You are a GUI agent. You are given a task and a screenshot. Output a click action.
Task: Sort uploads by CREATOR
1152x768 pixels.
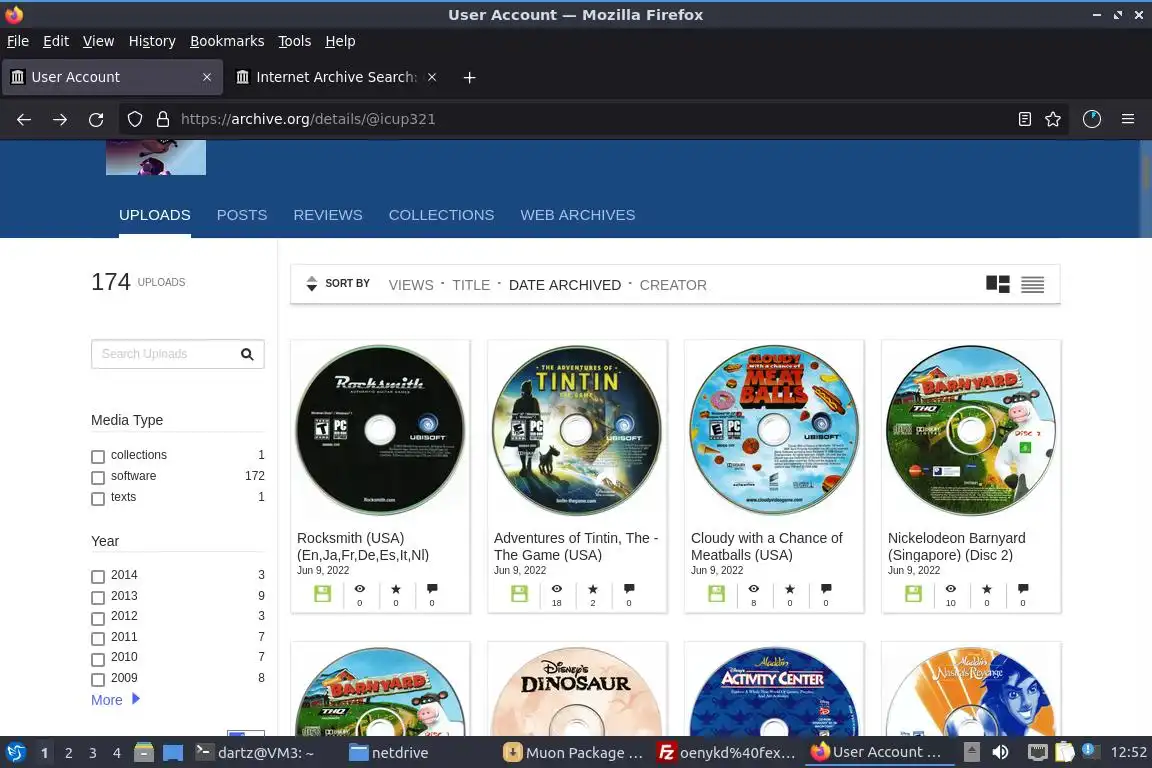pyautogui.click(x=673, y=285)
